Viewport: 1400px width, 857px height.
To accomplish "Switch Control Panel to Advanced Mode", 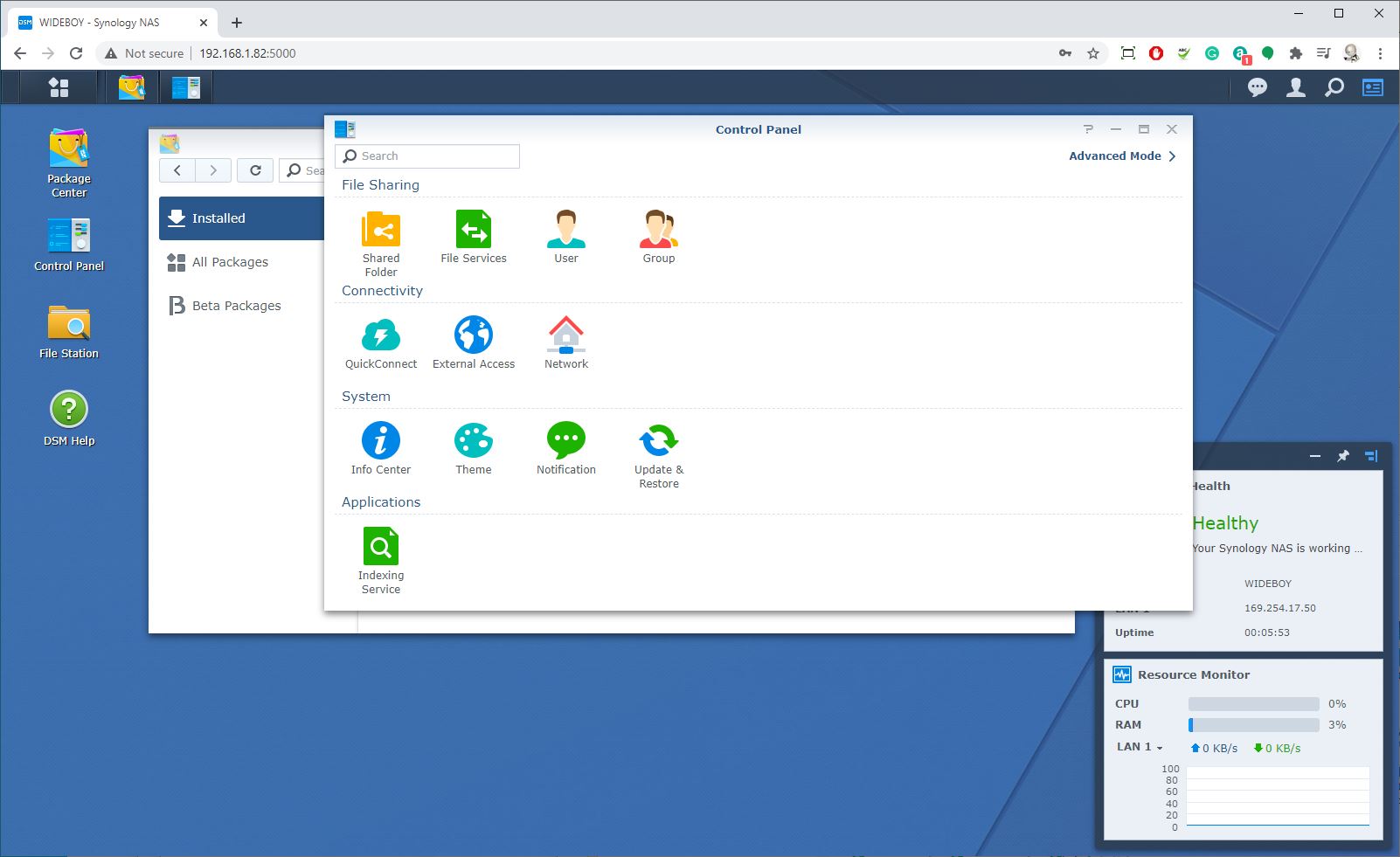I will [1122, 156].
